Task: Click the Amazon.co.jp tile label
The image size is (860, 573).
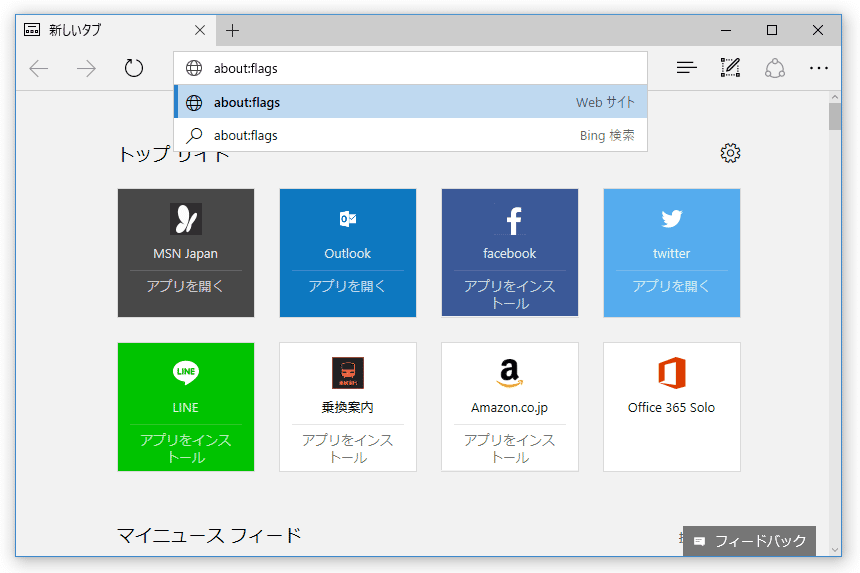Action: [510, 407]
